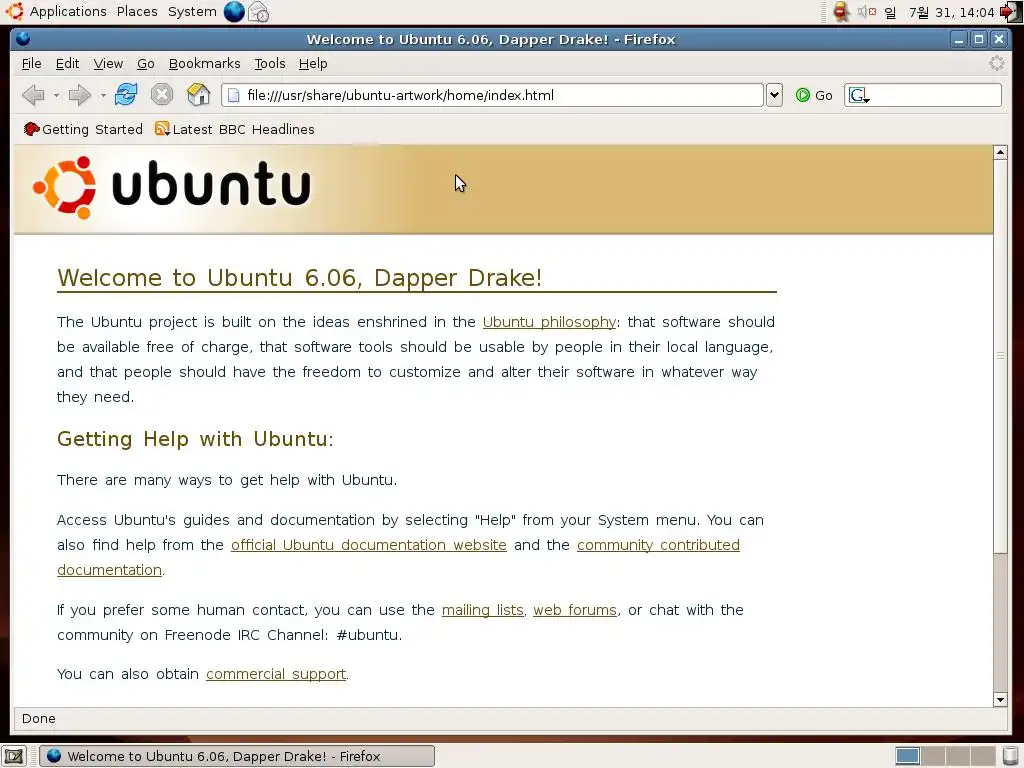
Task: Open the Tools menu
Action: click(270, 63)
